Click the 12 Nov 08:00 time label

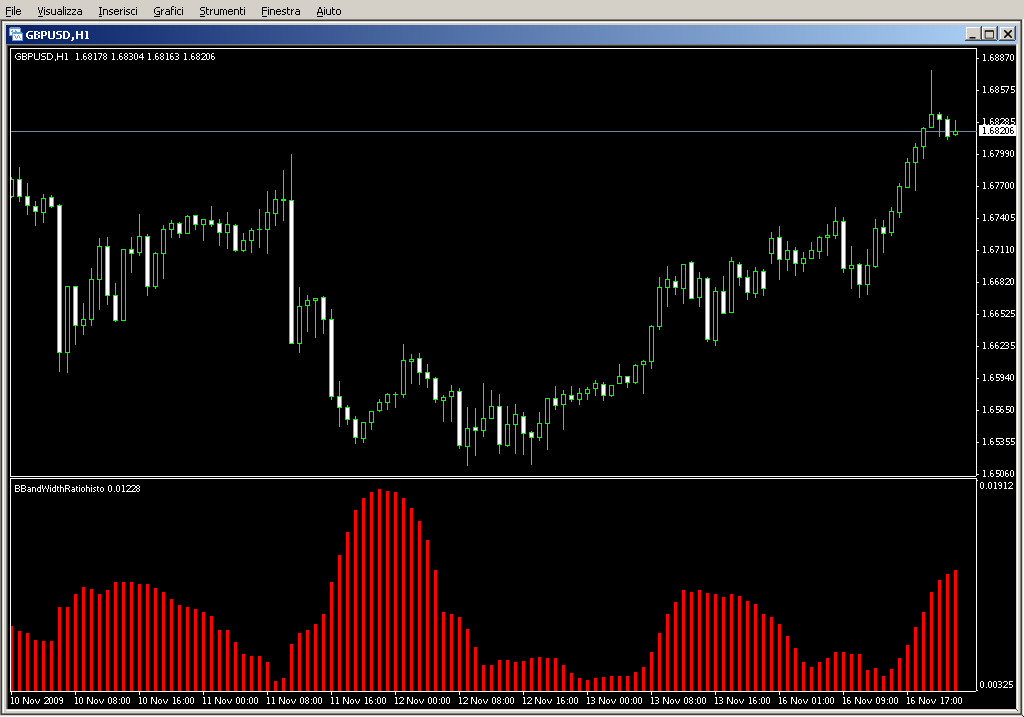pos(486,701)
